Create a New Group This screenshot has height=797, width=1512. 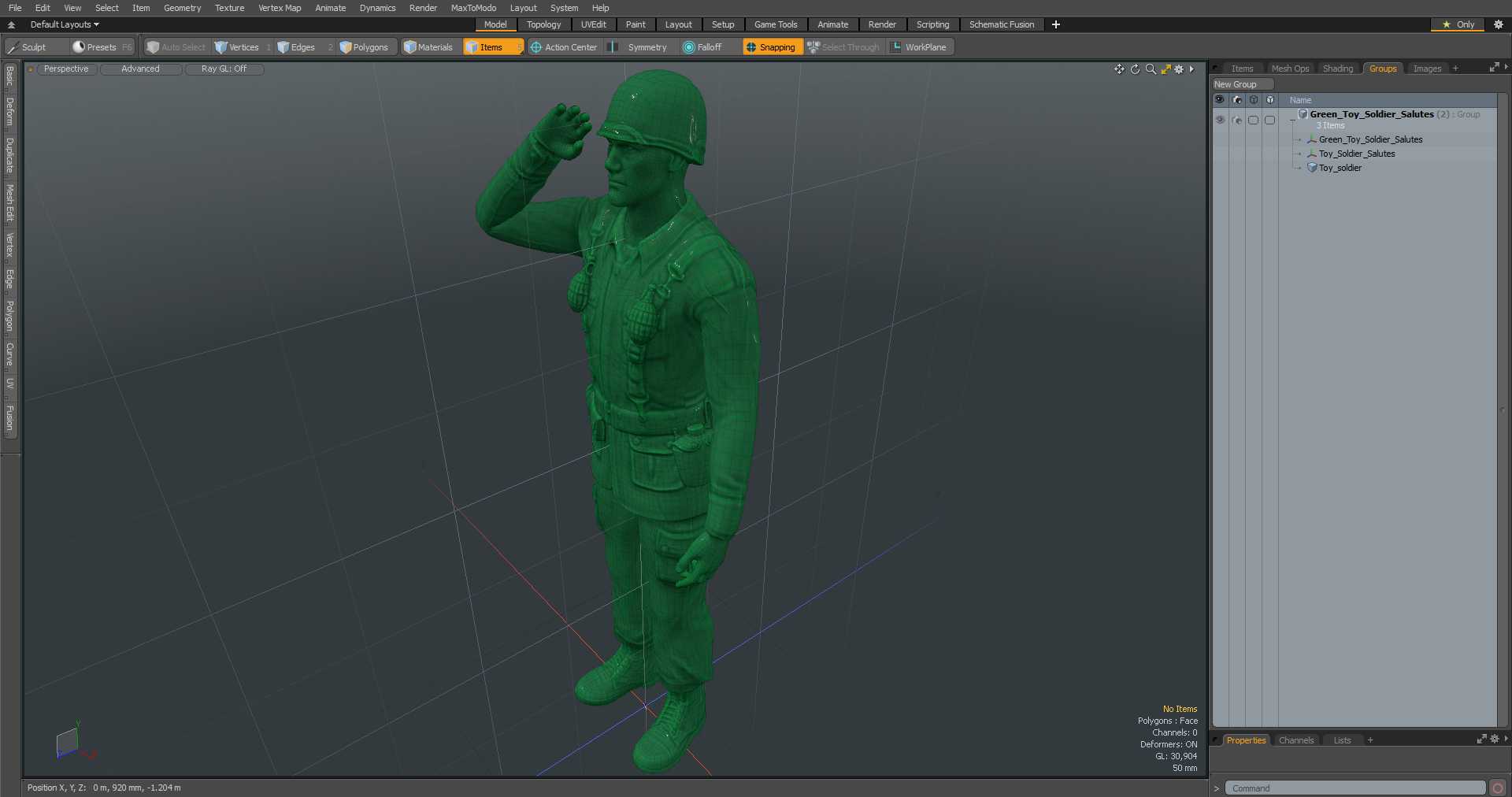coord(1242,84)
